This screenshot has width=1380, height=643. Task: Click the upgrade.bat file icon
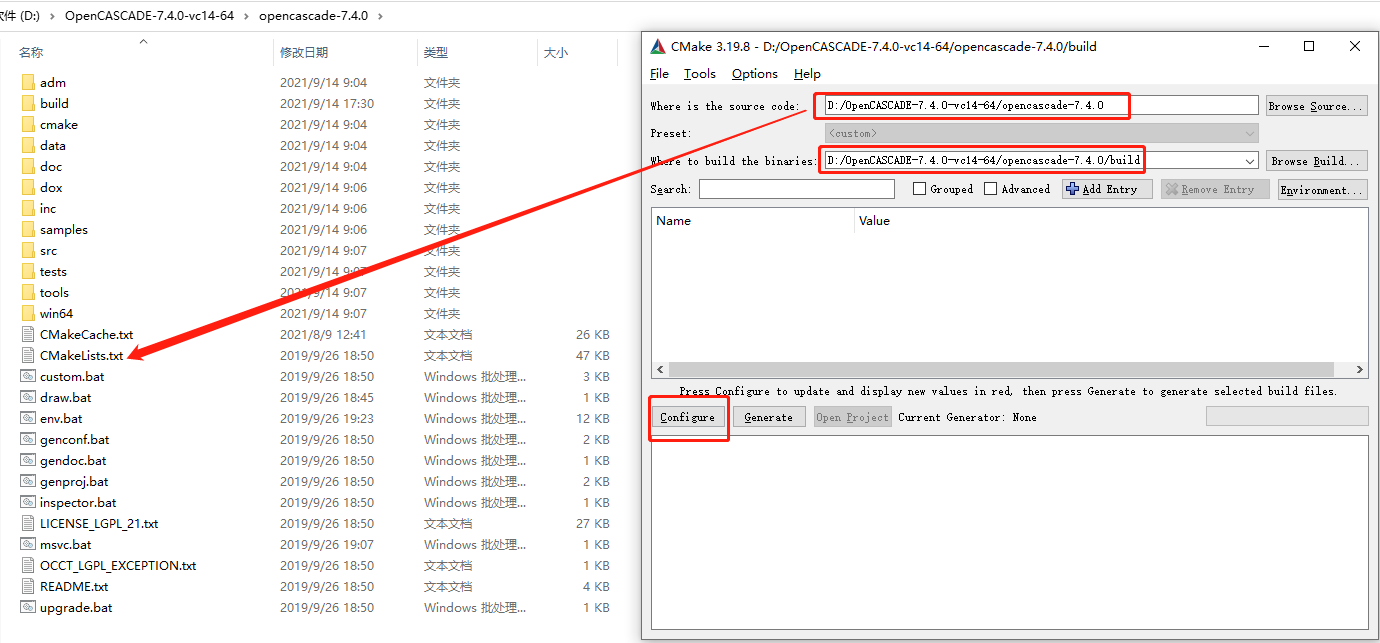[28, 607]
